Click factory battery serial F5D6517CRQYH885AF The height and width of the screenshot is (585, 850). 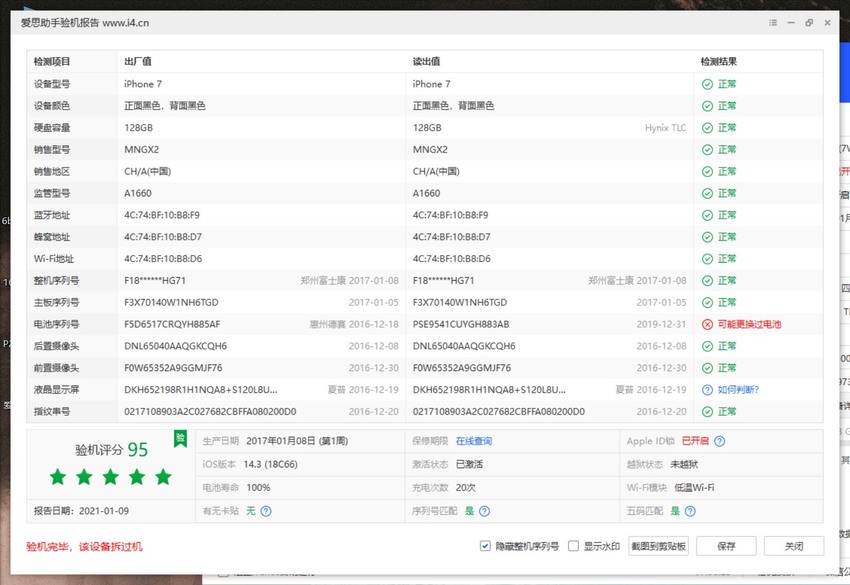pos(172,324)
